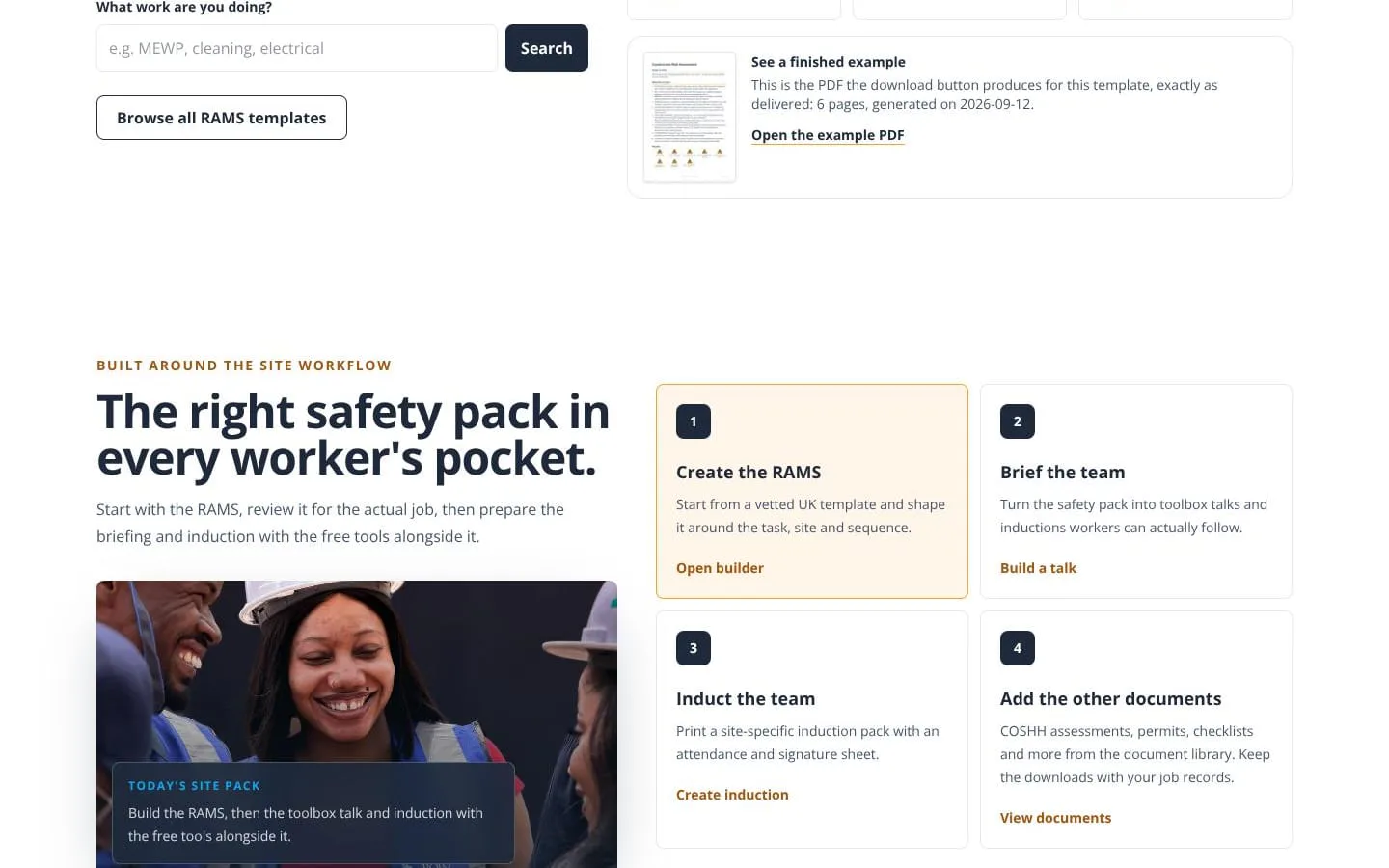Click the text starting 'Print a site-specific induction pack'
This screenshot has height=868, width=1389.
(807, 743)
